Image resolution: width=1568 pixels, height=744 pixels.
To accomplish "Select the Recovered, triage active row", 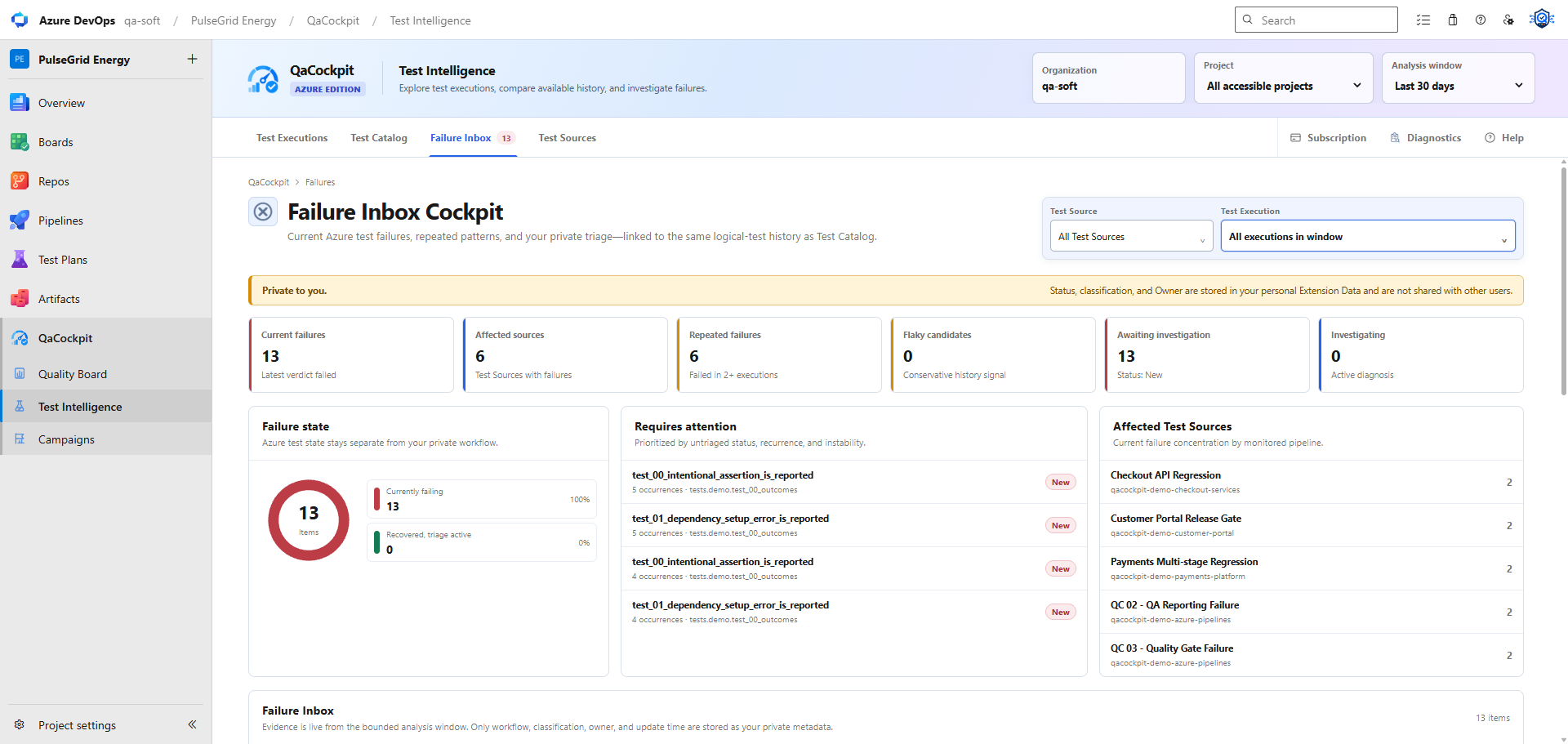I will pyautogui.click(x=482, y=542).
